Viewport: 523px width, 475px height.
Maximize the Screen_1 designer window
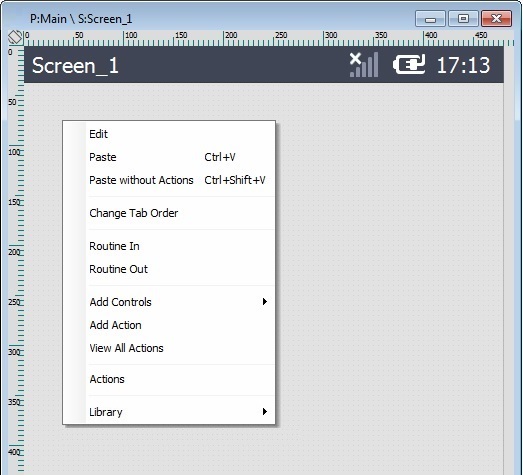coord(463,18)
